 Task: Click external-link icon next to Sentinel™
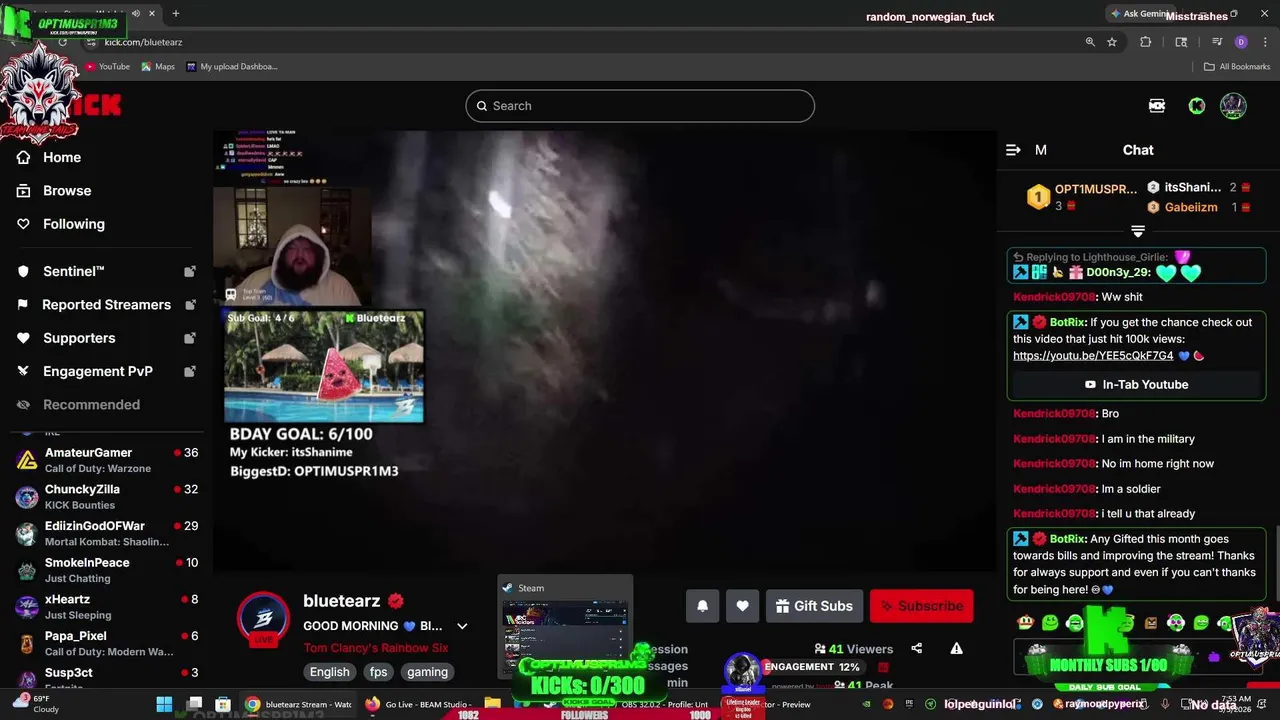[x=190, y=271]
